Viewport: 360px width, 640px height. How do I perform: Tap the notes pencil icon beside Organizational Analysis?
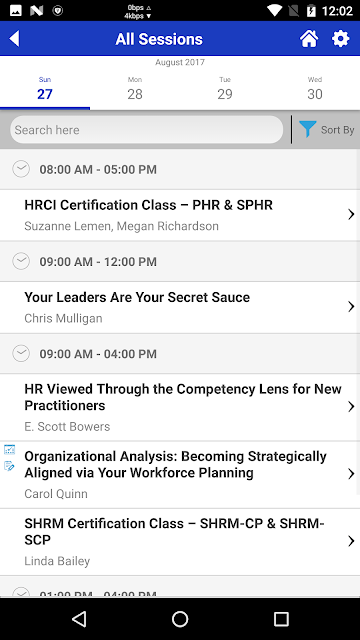tap(9, 466)
